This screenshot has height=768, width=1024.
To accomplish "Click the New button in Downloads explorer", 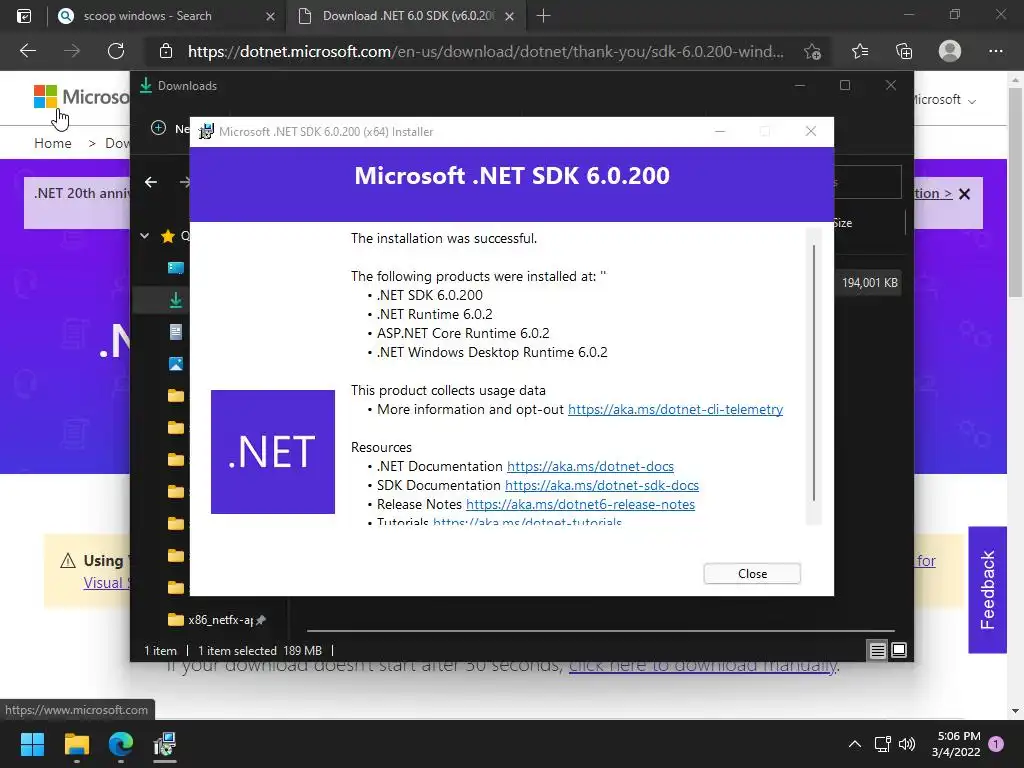I will pos(170,128).
